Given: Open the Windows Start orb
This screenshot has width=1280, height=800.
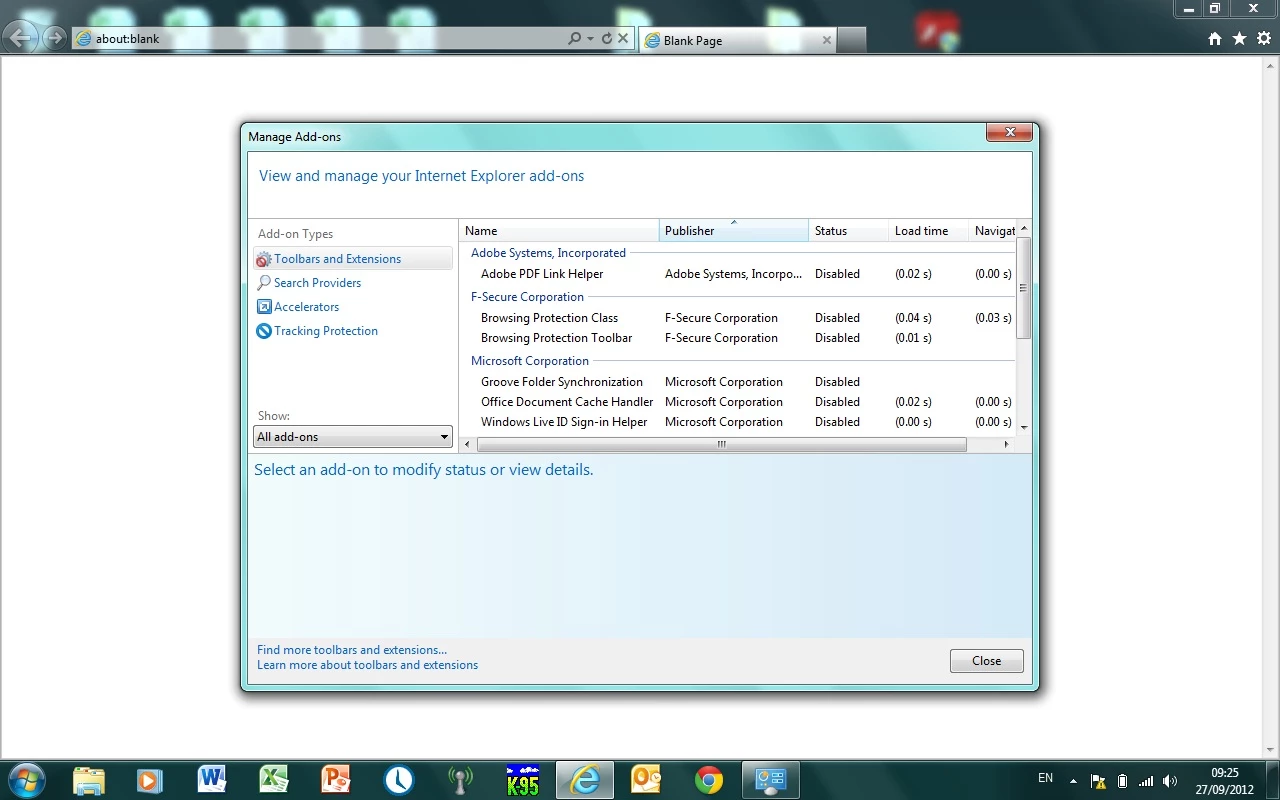Looking at the screenshot, I should [27, 780].
